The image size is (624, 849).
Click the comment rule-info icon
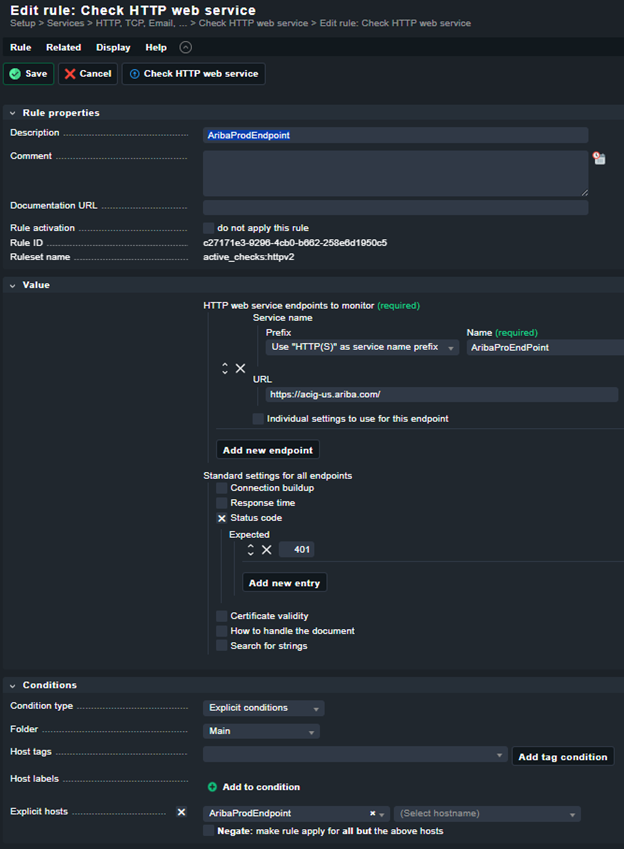tap(598, 158)
